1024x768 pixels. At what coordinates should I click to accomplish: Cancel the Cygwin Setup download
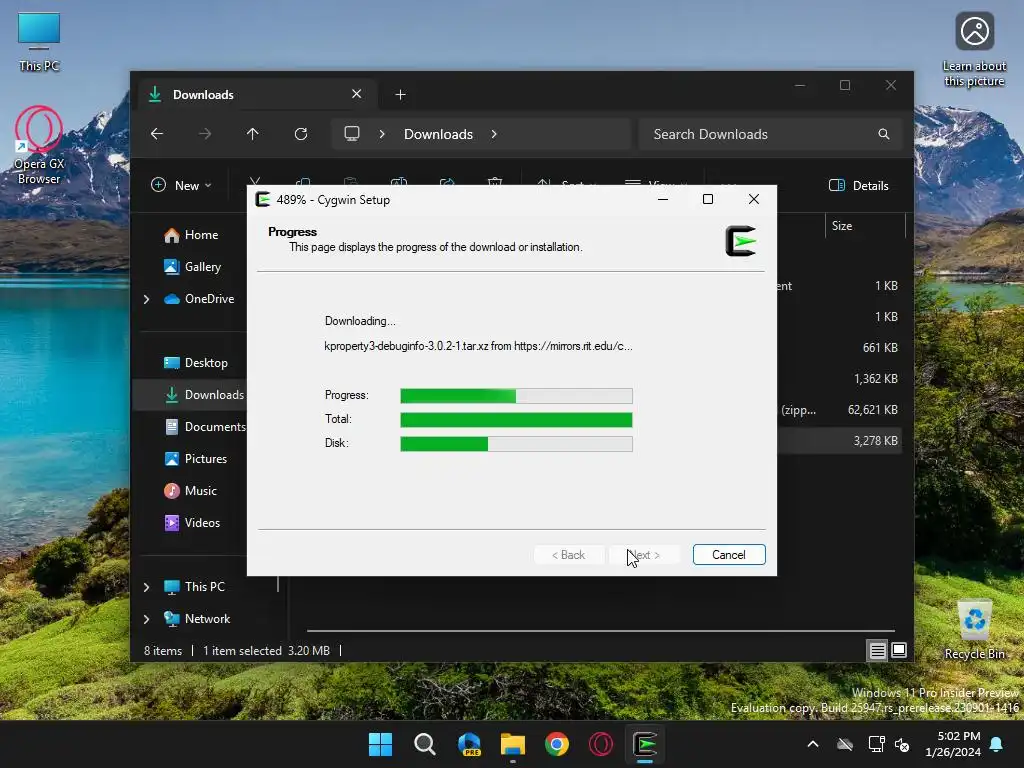pyautogui.click(x=729, y=554)
